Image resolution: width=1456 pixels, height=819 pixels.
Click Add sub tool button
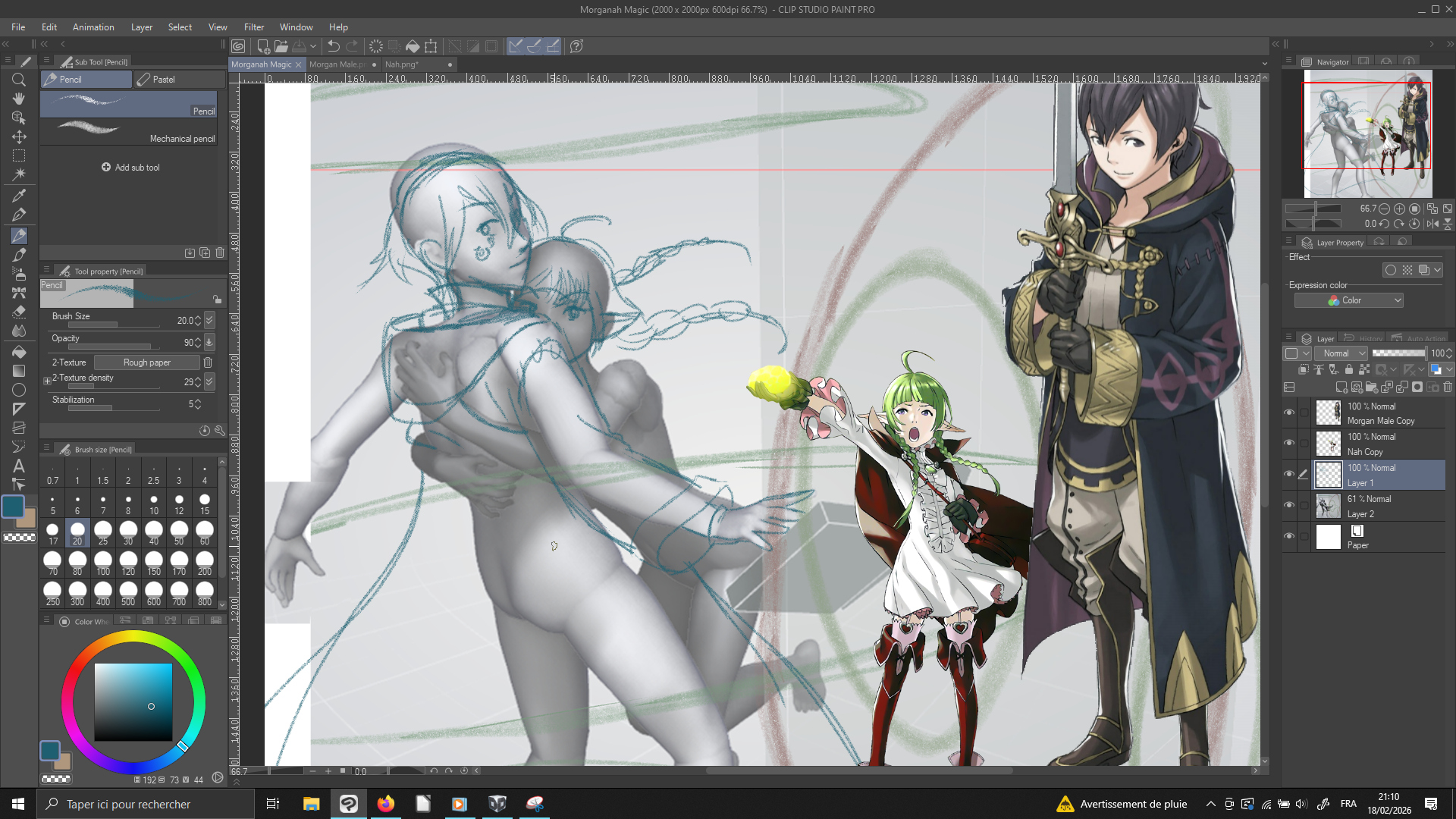tap(130, 168)
